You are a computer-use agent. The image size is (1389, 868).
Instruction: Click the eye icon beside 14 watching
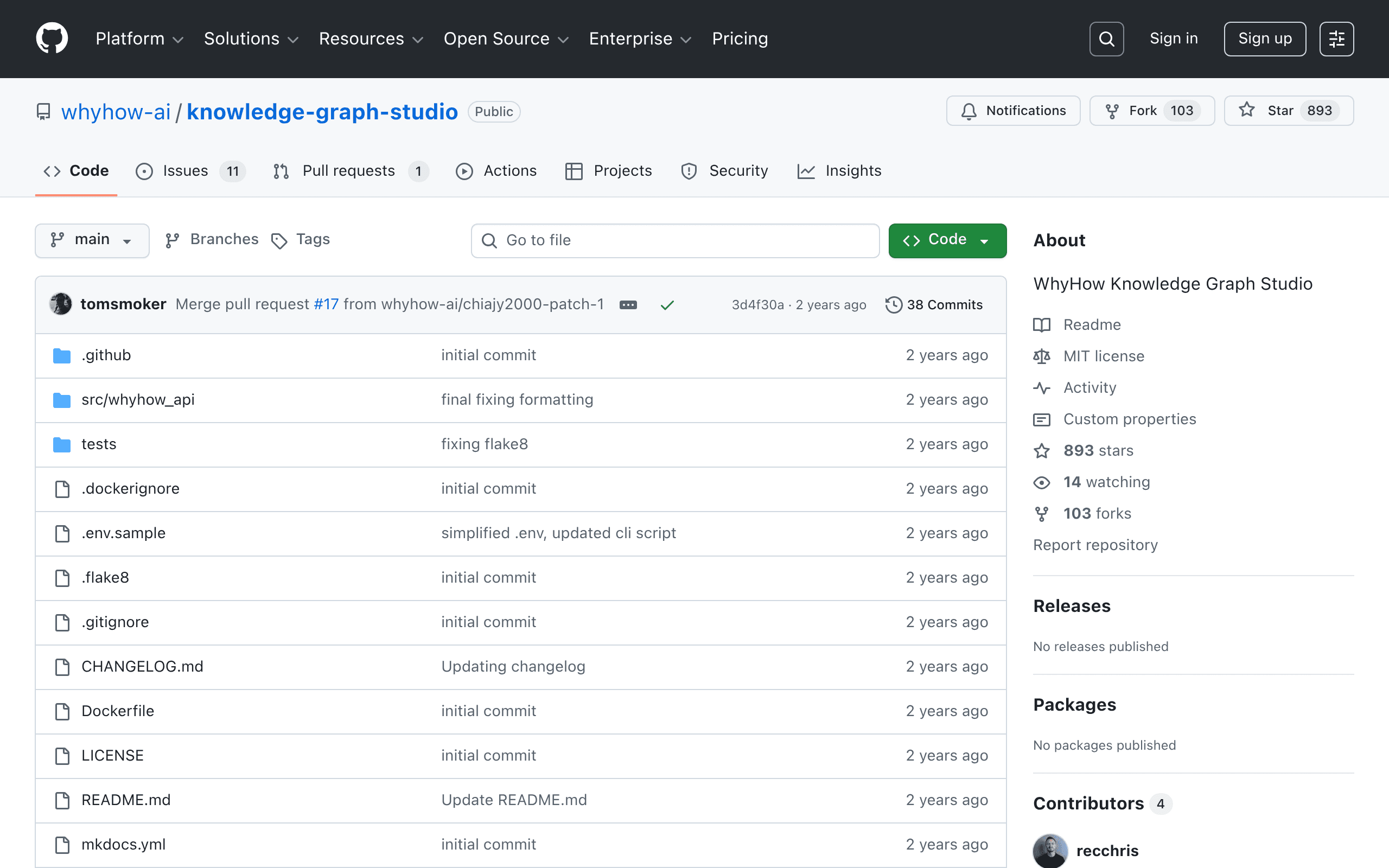1042,482
